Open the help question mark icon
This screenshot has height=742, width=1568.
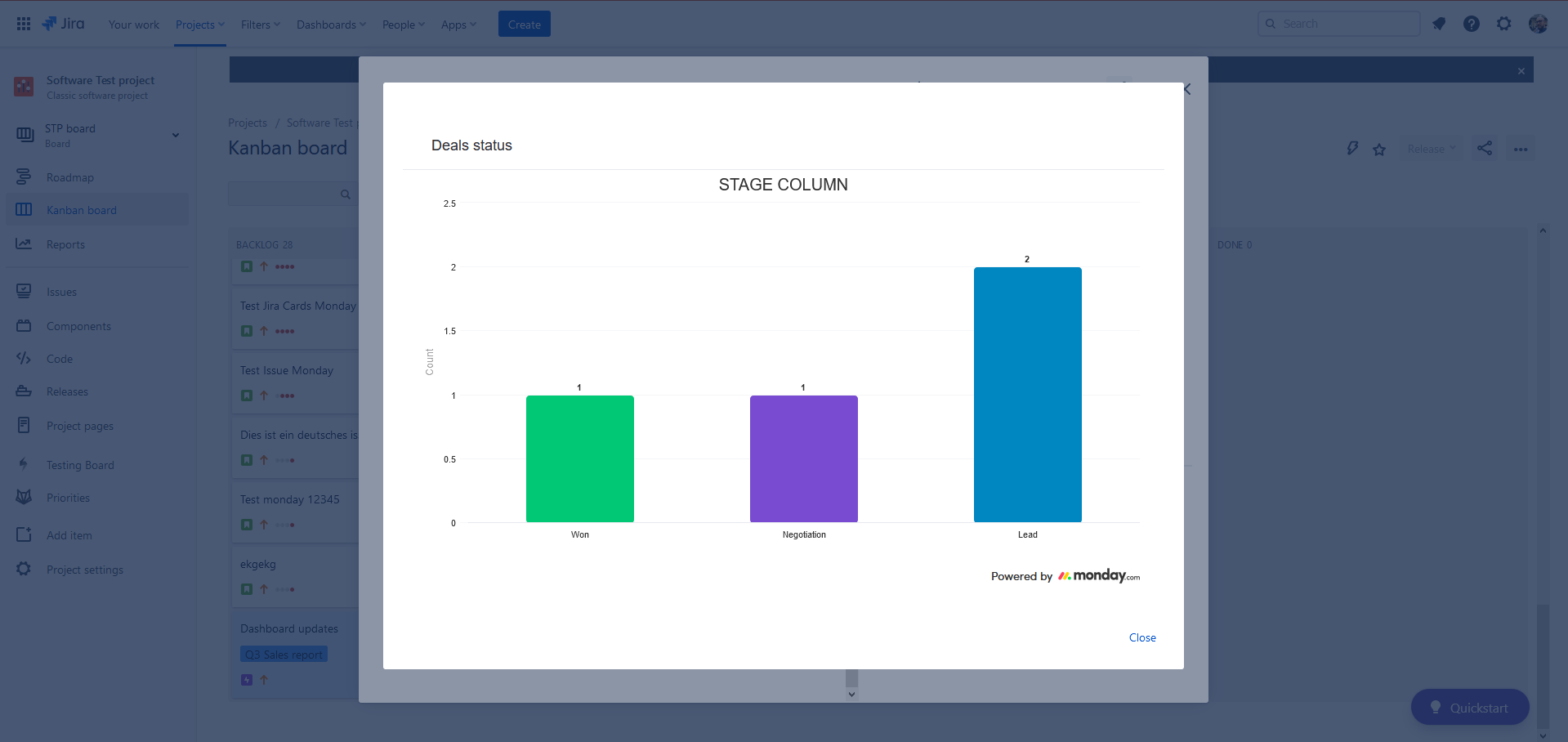click(1472, 24)
